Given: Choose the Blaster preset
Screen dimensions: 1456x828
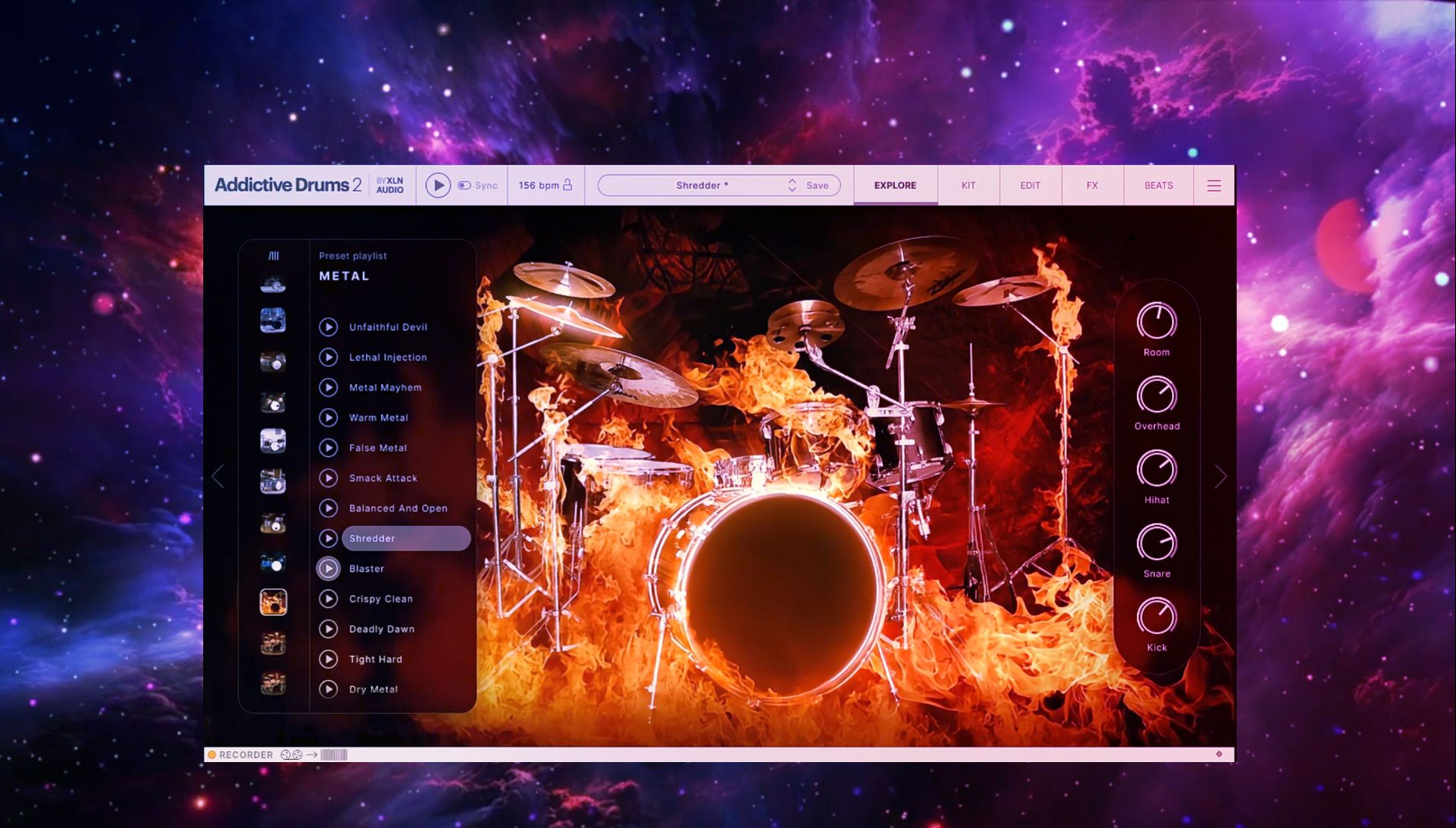Looking at the screenshot, I should (366, 569).
